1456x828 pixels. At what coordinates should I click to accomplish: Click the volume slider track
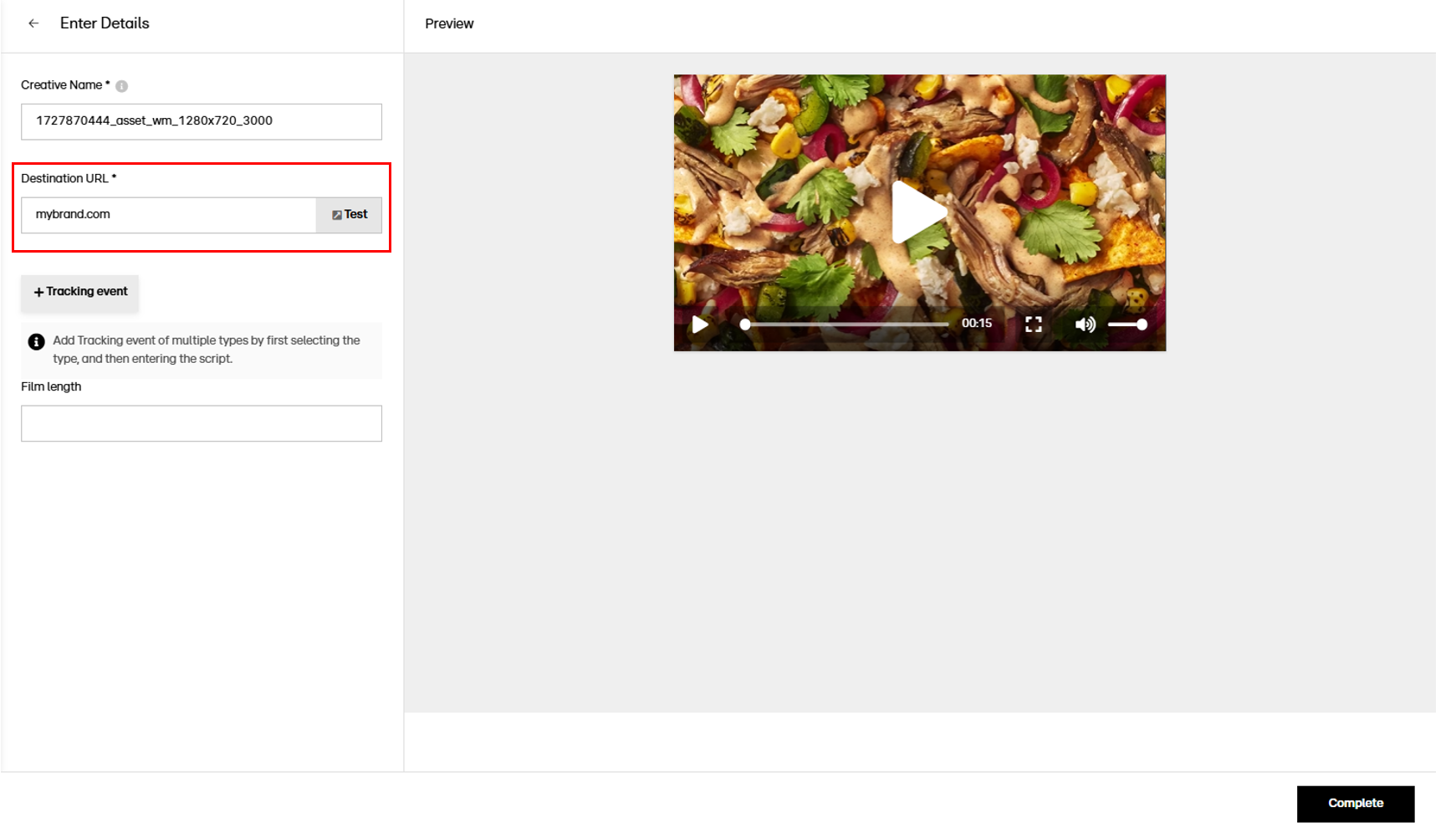(x=1122, y=325)
